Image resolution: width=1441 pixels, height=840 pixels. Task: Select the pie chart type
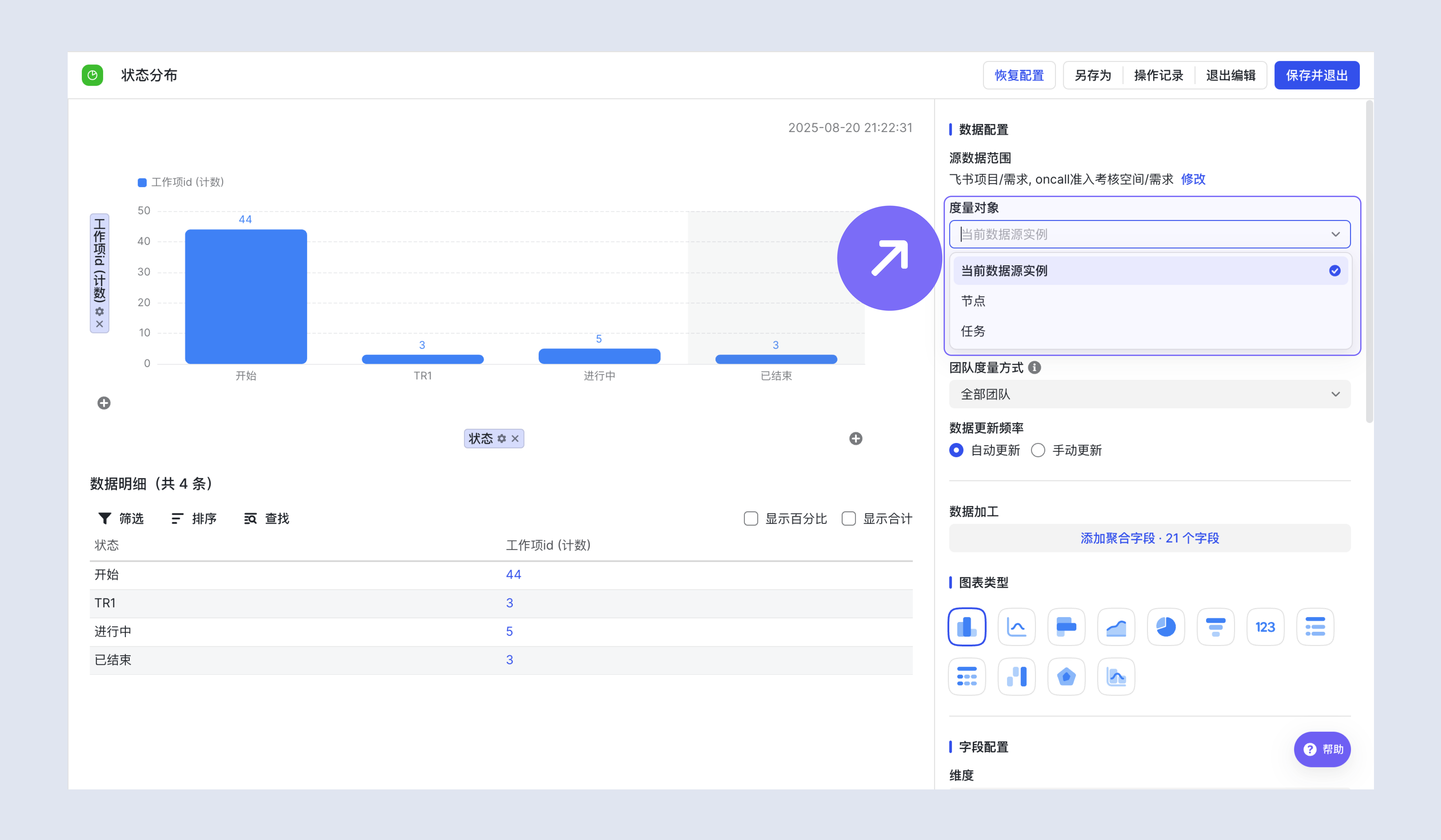pyautogui.click(x=1165, y=627)
